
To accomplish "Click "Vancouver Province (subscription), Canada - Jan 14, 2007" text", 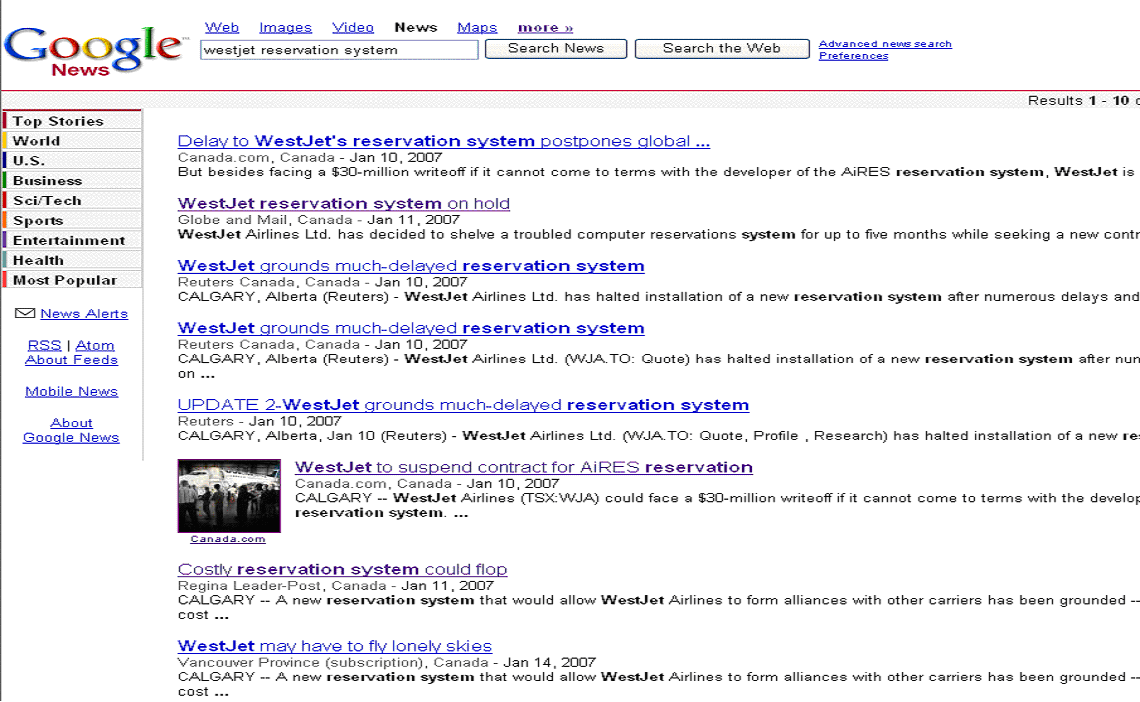I will coord(387,662).
